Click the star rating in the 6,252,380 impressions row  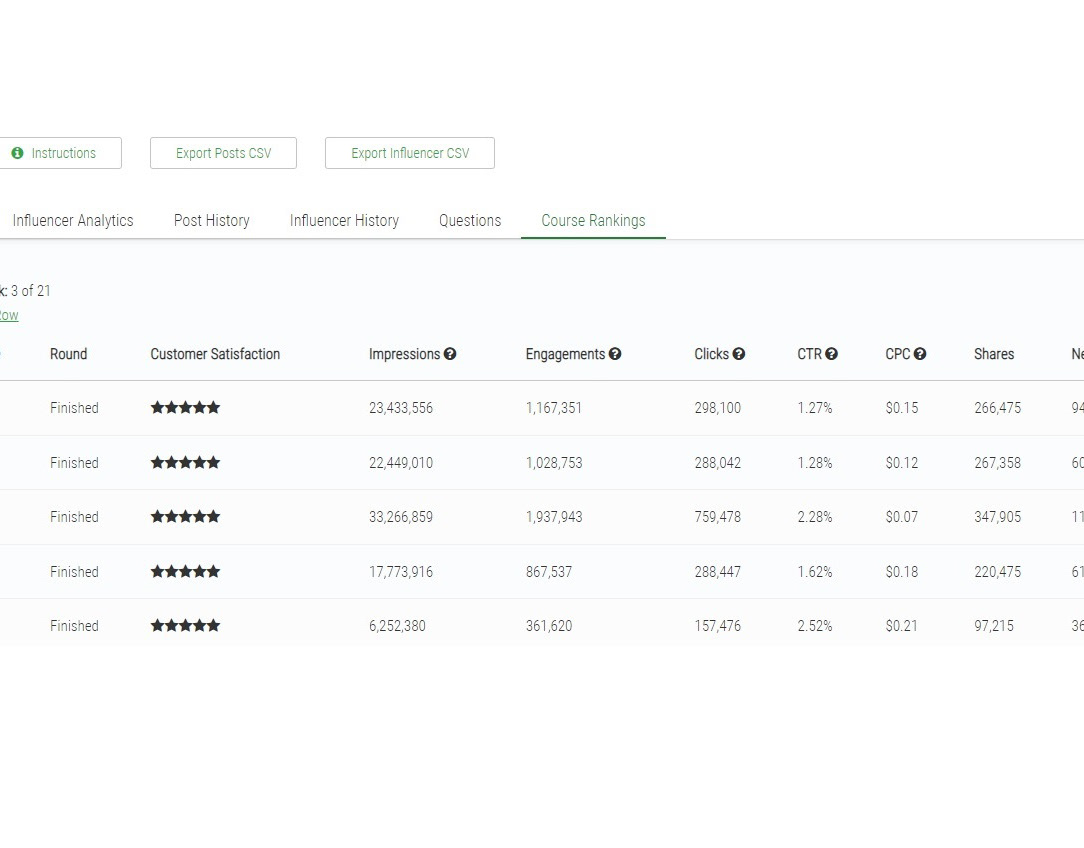point(185,626)
